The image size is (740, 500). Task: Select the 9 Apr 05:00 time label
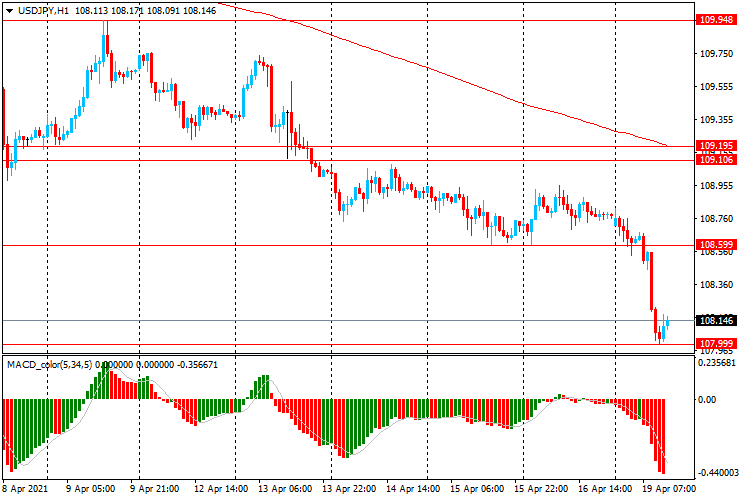[x=90, y=489]
